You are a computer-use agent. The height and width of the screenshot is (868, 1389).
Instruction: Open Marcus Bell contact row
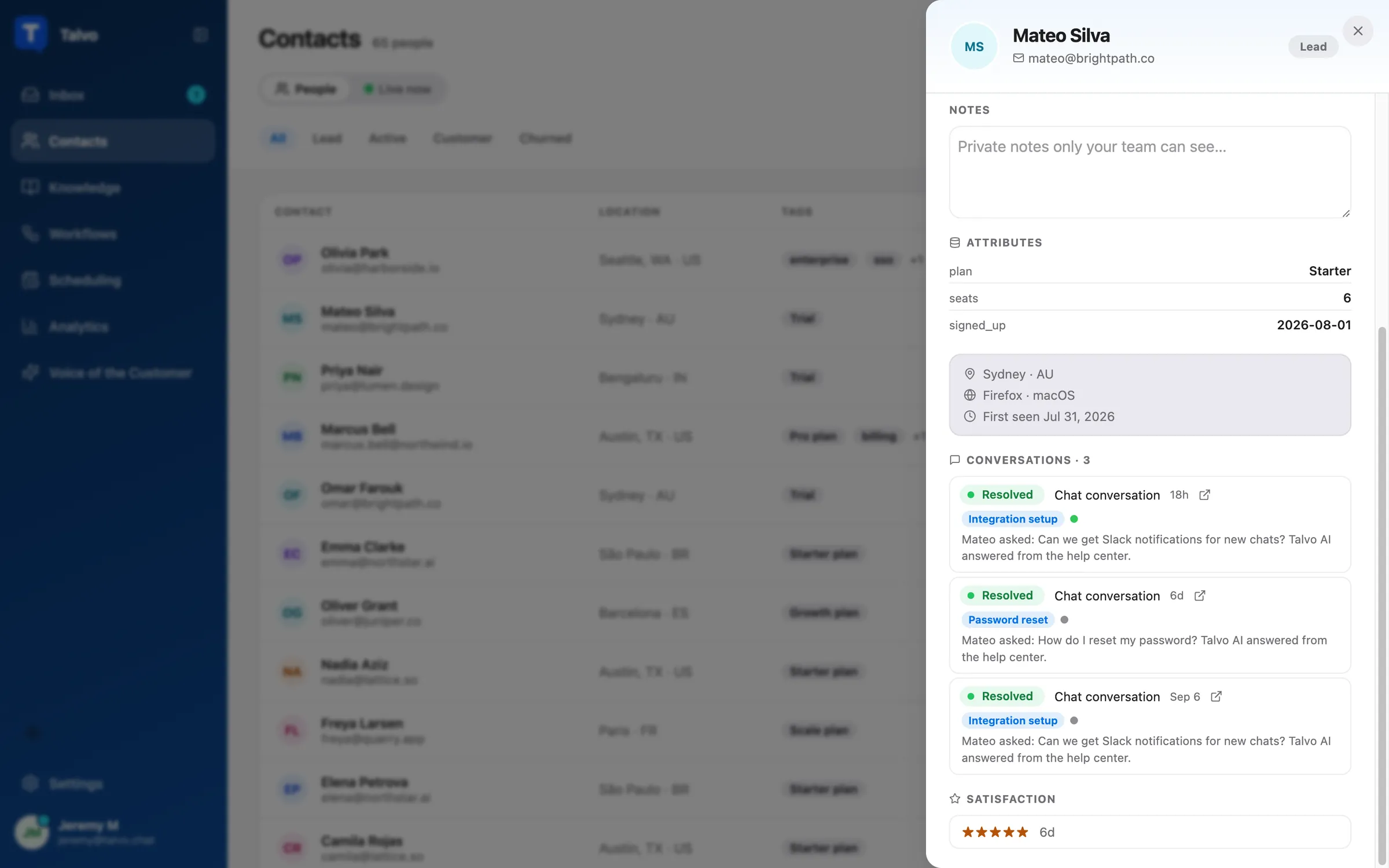click(x=593, y=436)
